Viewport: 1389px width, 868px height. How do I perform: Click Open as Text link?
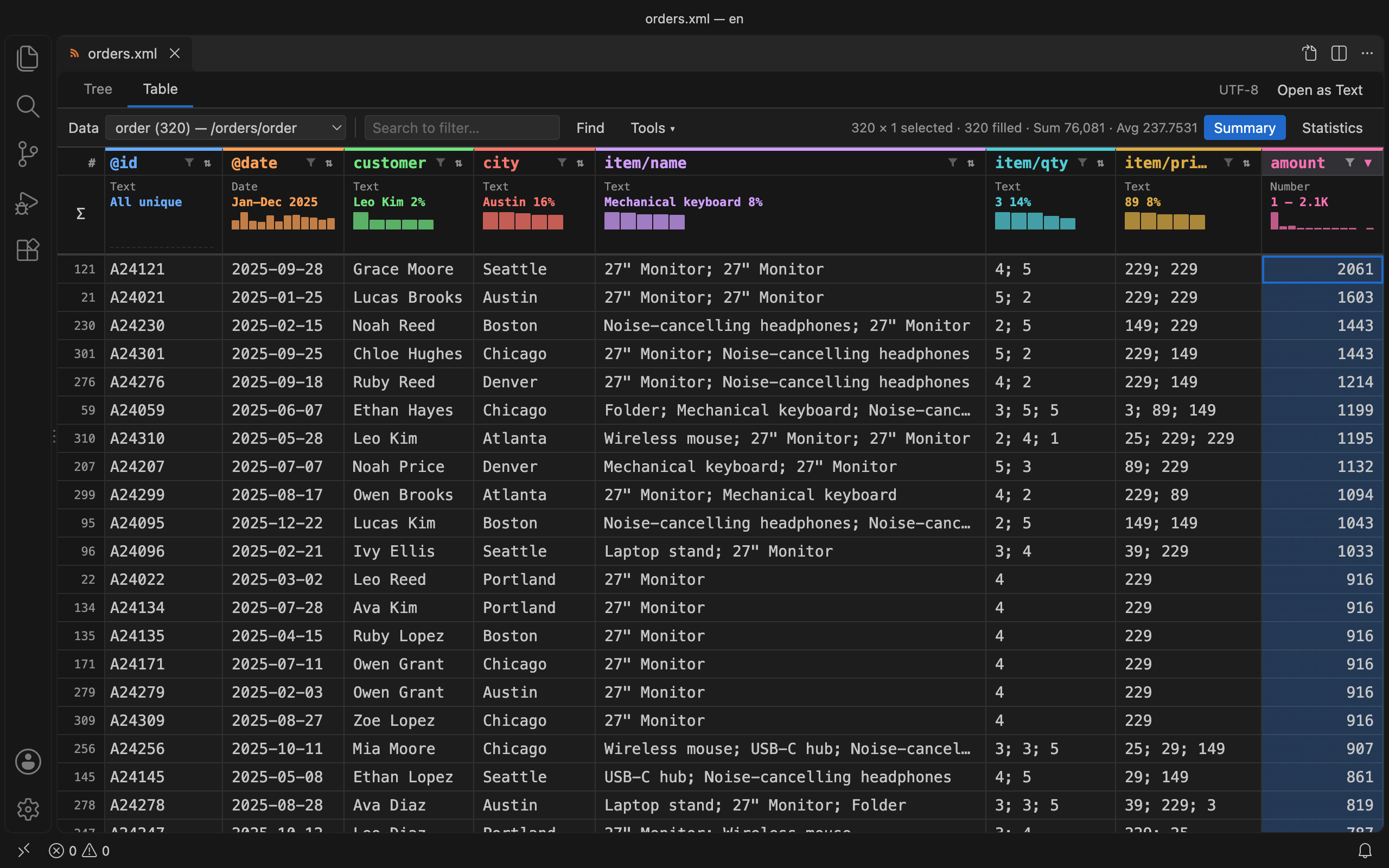click(x=1320, y=90)
